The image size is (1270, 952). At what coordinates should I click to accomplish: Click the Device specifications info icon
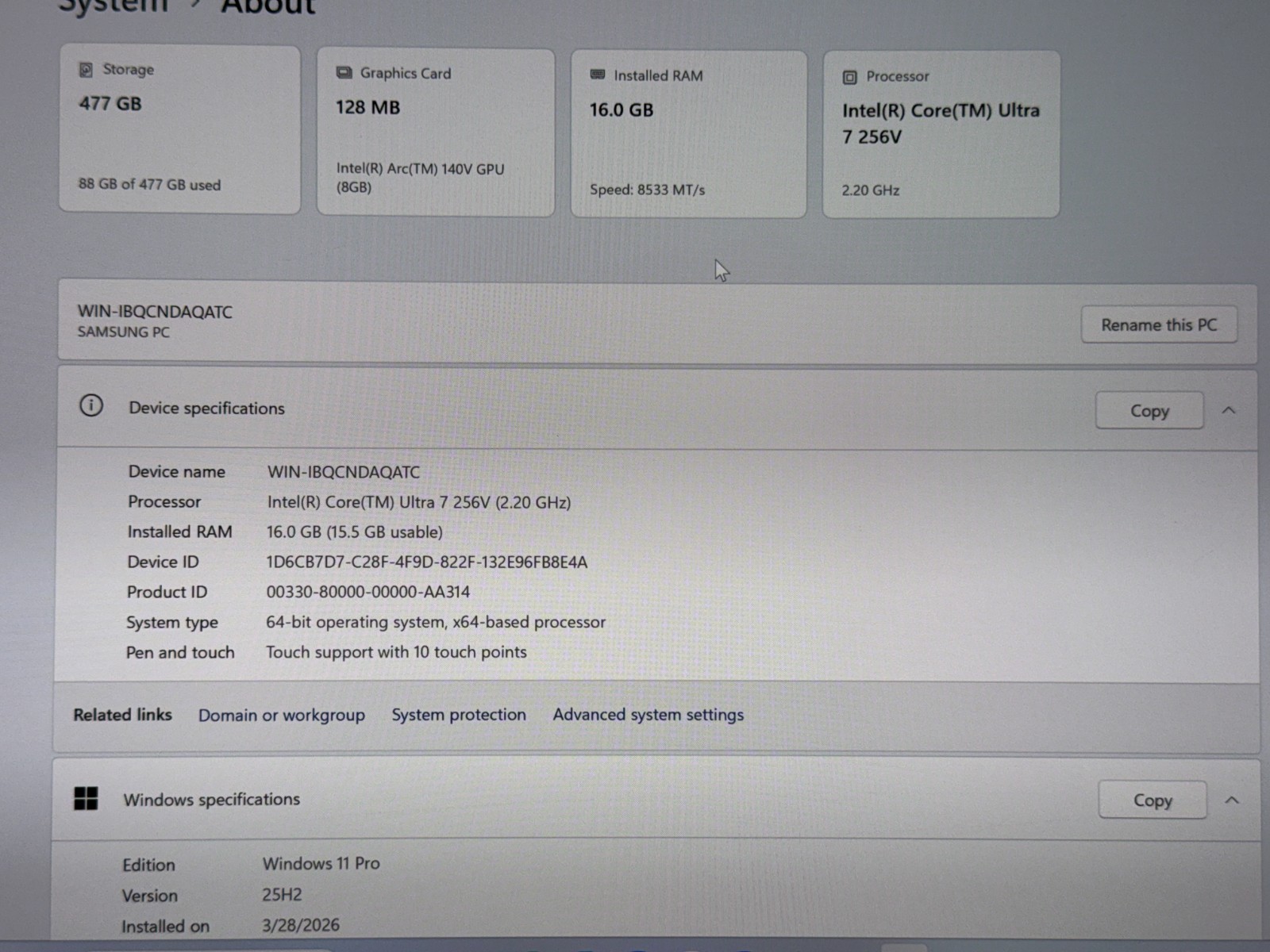(x=91, y=406)
